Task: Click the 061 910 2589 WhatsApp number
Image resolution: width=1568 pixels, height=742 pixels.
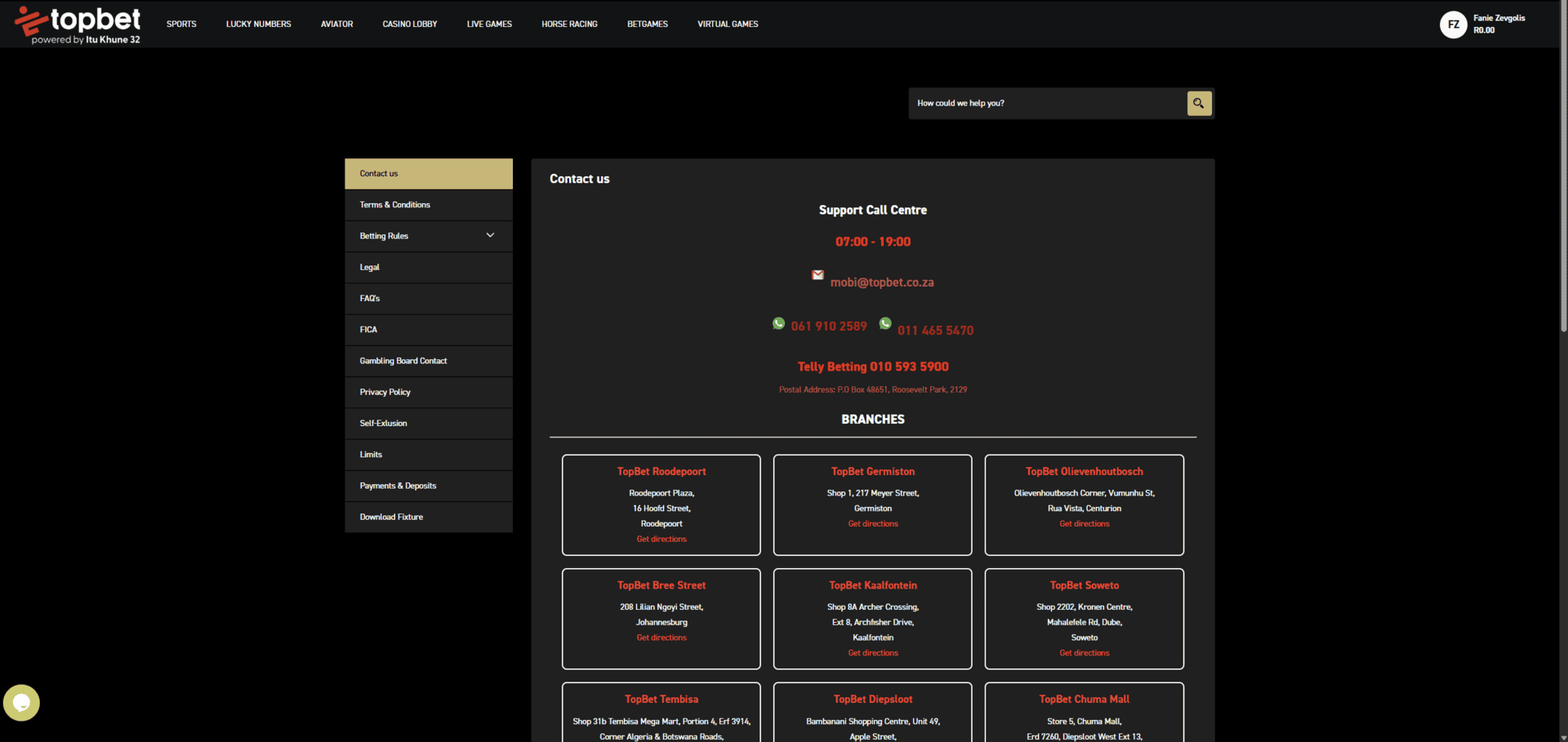Action: tap(829, 327)
